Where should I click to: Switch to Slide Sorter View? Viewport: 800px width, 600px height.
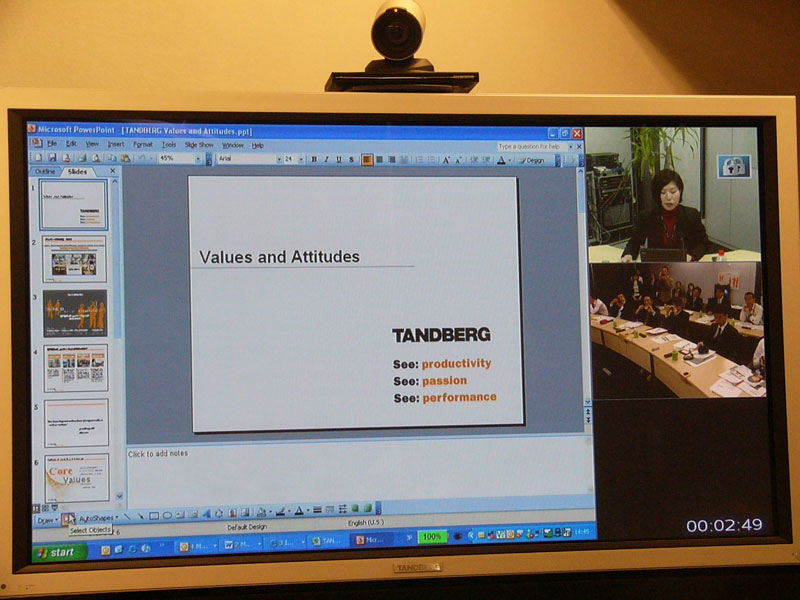[x=45, y=508]
